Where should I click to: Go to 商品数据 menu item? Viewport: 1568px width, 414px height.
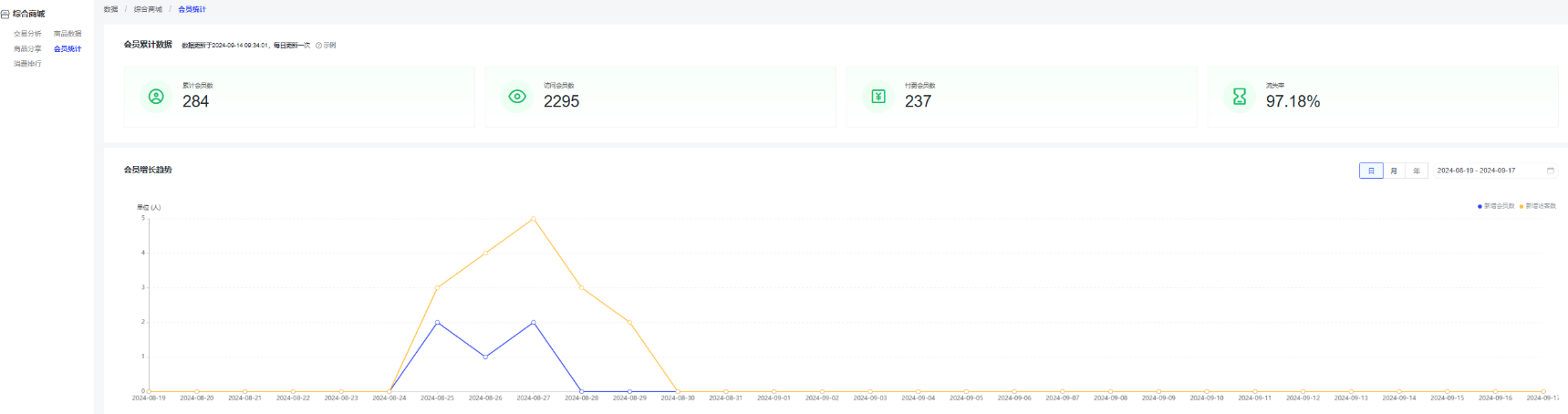(67, 34)
